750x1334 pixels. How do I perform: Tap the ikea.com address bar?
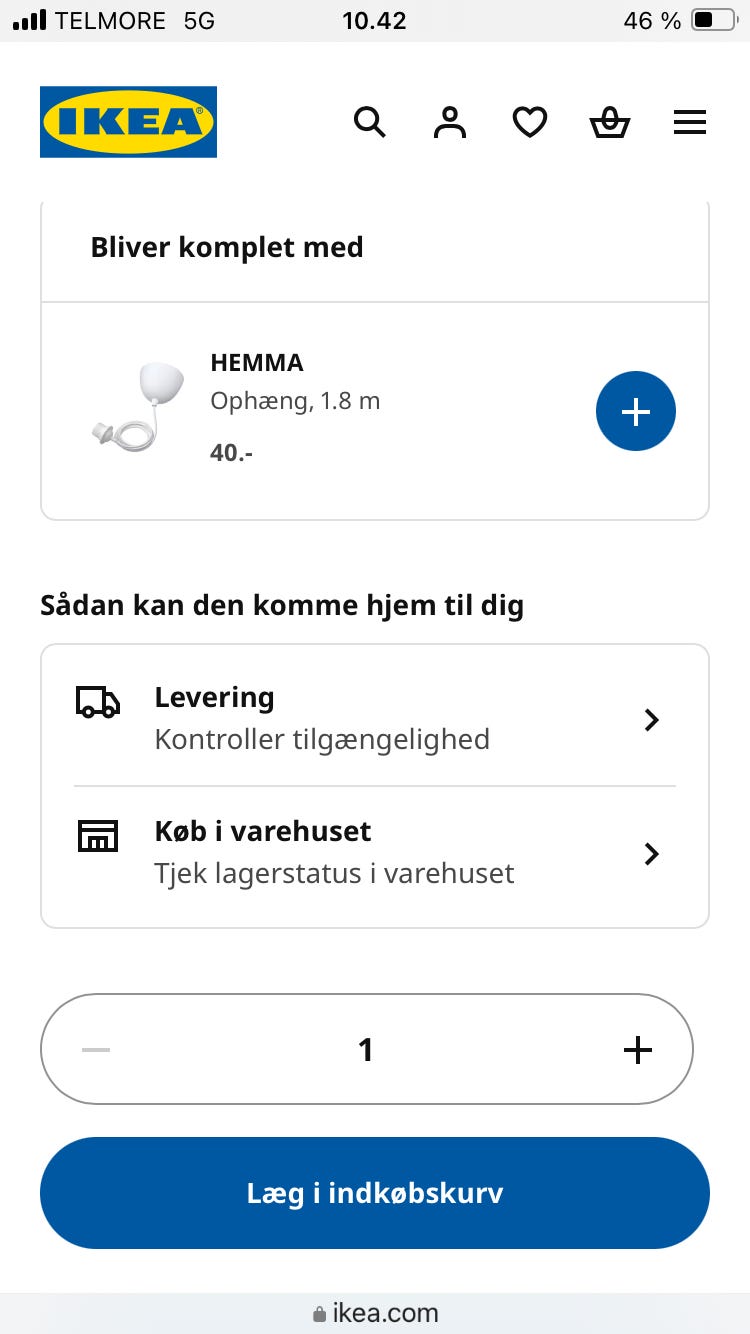(x=375, y=1313)
